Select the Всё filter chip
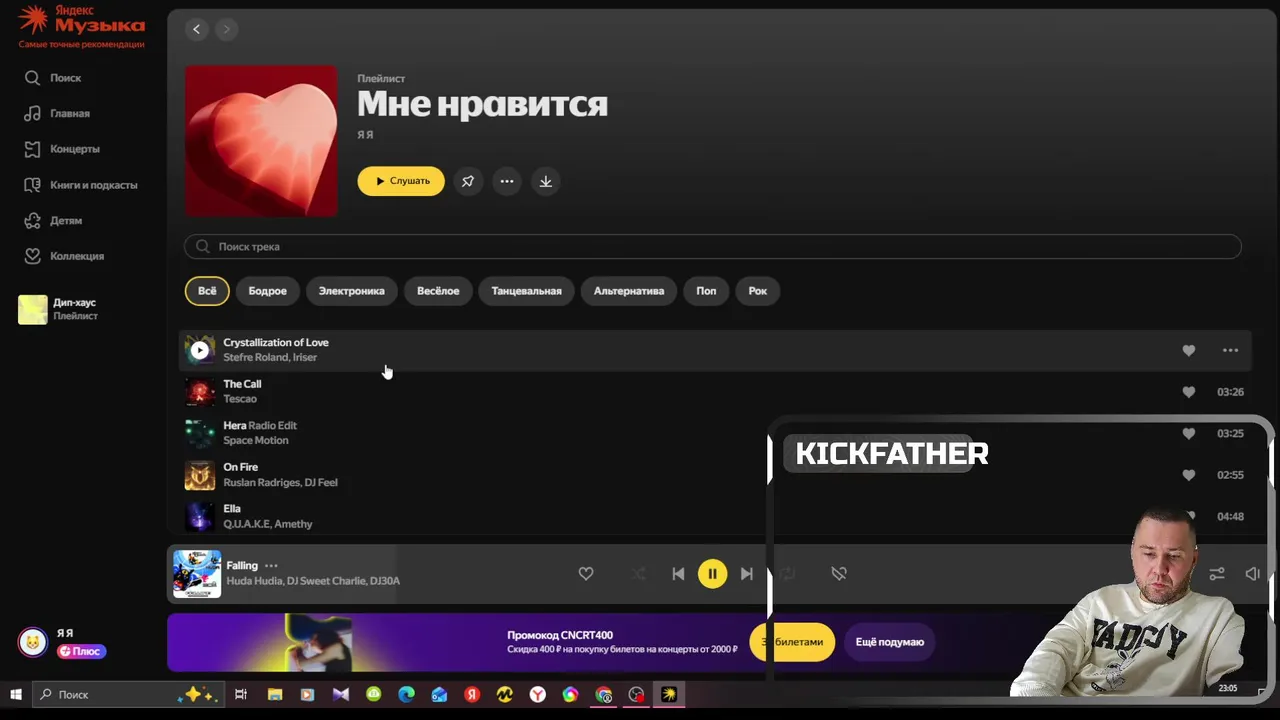The image size is (1280, 720). pos(207,291)
